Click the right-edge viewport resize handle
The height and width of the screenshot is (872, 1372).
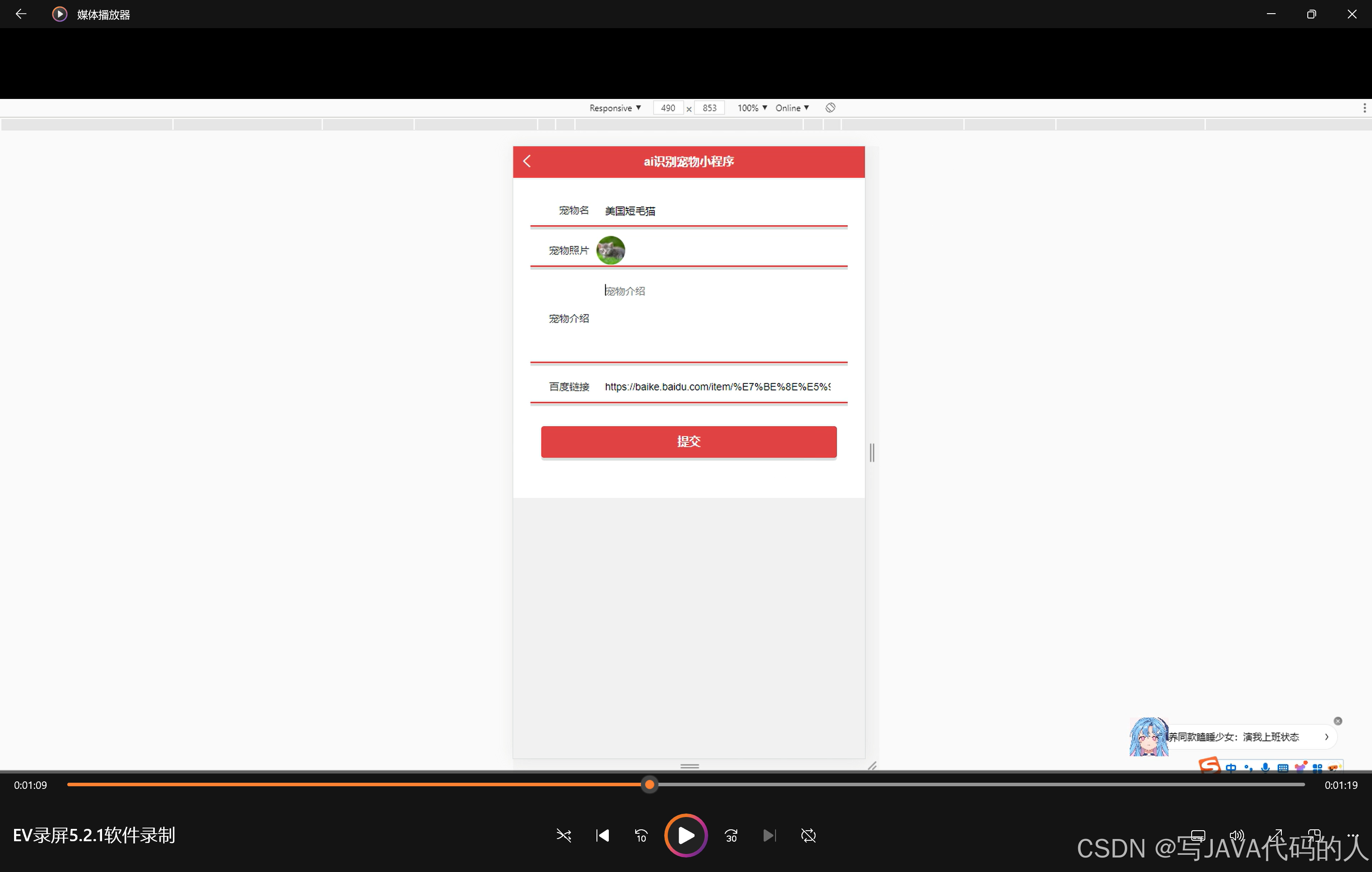click(x=872, y=453)
